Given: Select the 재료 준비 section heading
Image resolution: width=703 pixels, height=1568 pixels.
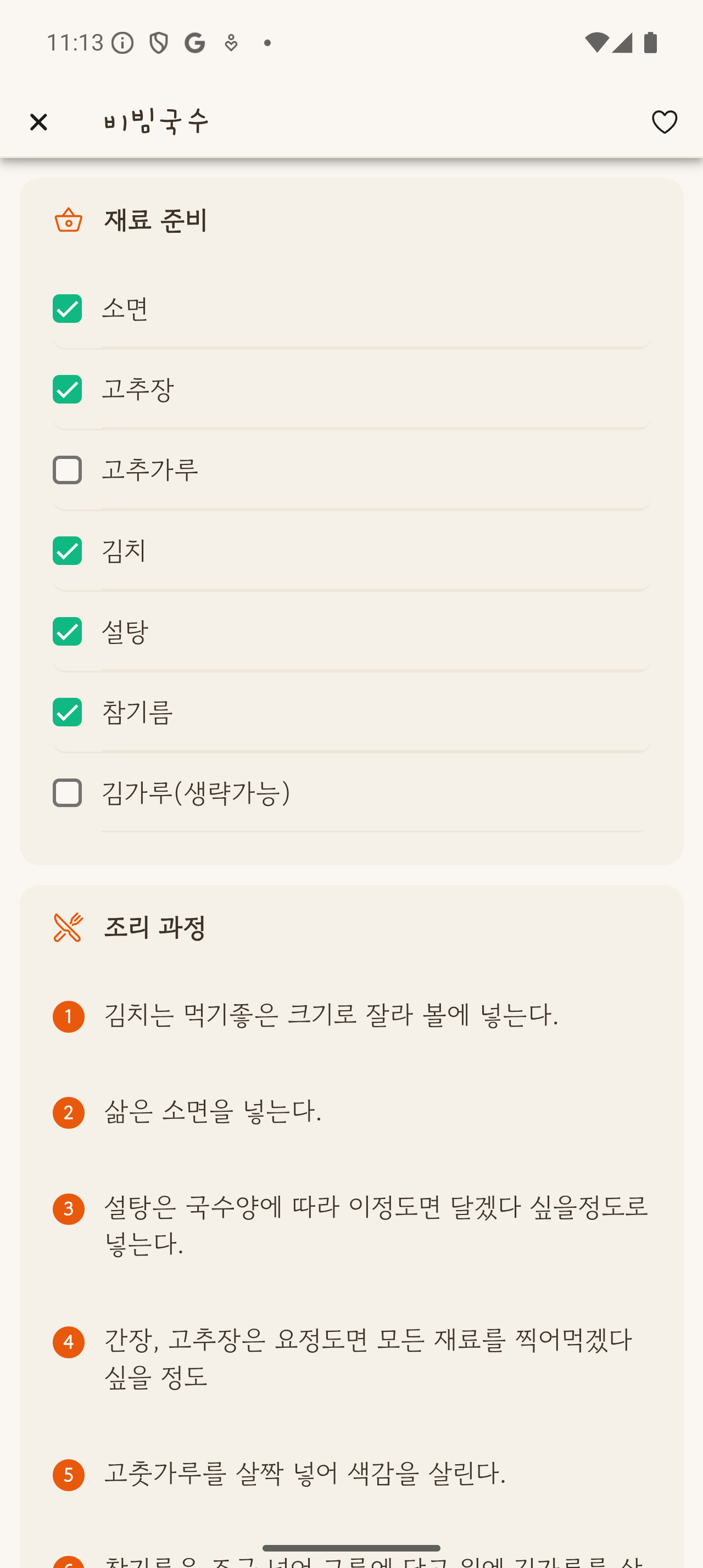Looking at the screenshot, I should click(x=155, y=220).
